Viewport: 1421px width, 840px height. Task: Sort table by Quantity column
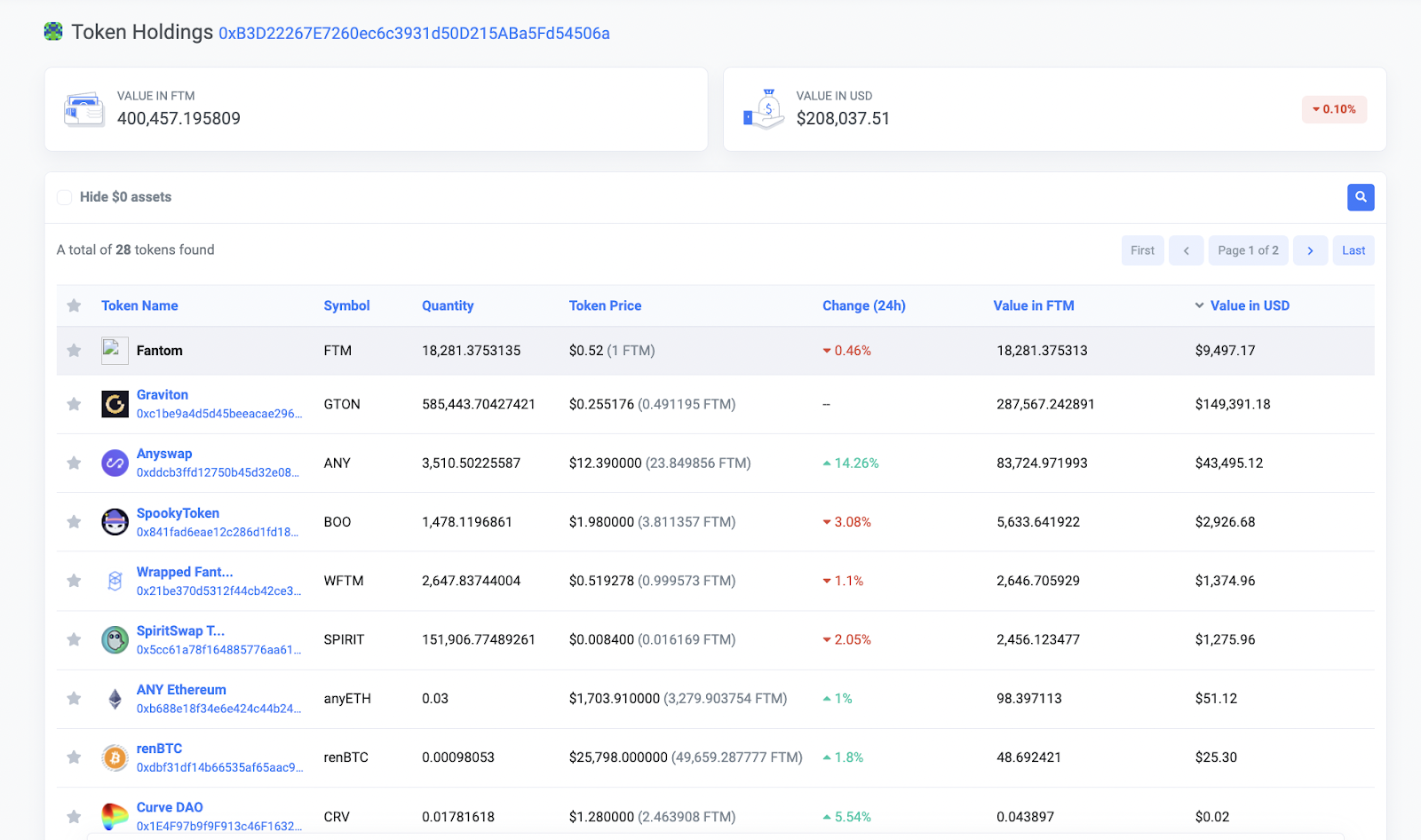(448, 305)
